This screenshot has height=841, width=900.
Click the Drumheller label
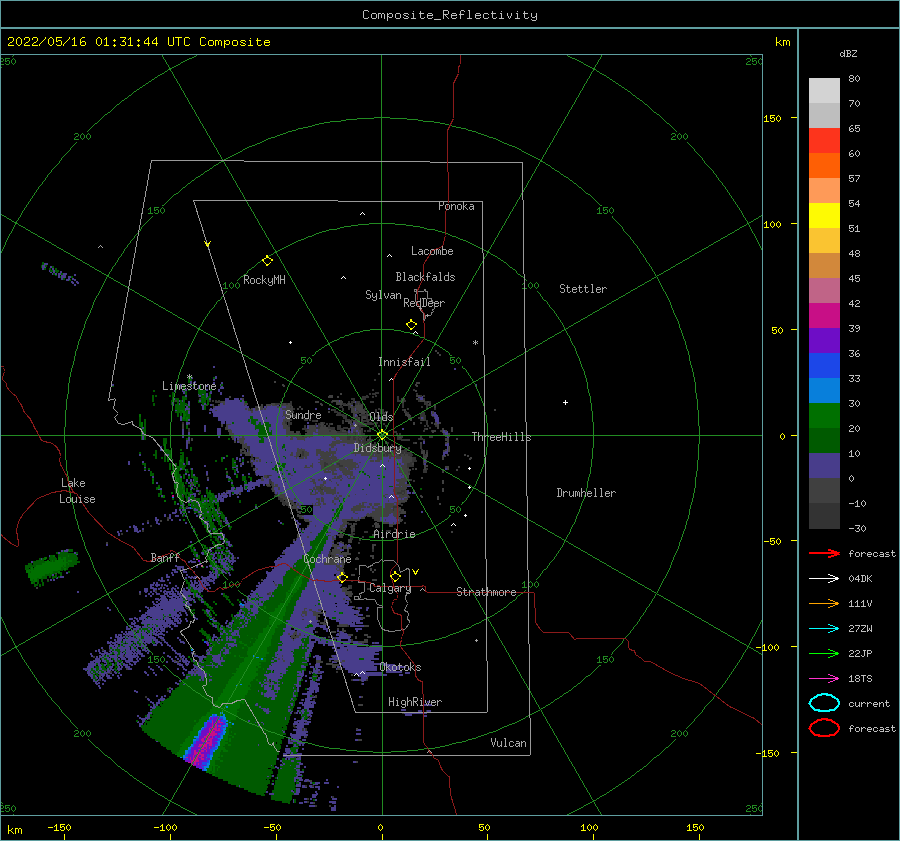586,493
